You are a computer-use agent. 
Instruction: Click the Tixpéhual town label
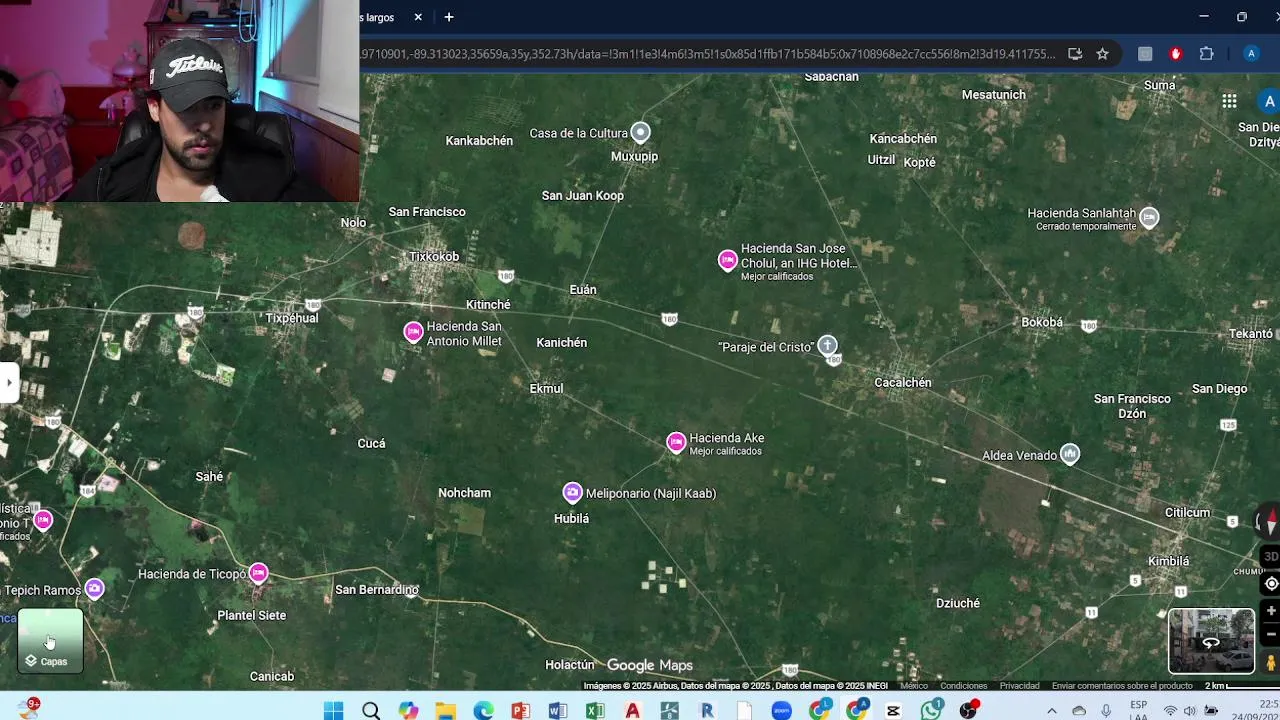click(292, 318)
